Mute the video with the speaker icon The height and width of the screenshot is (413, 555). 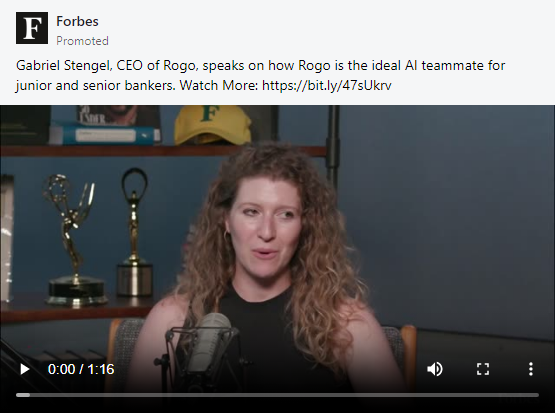[x=435, y=369]
